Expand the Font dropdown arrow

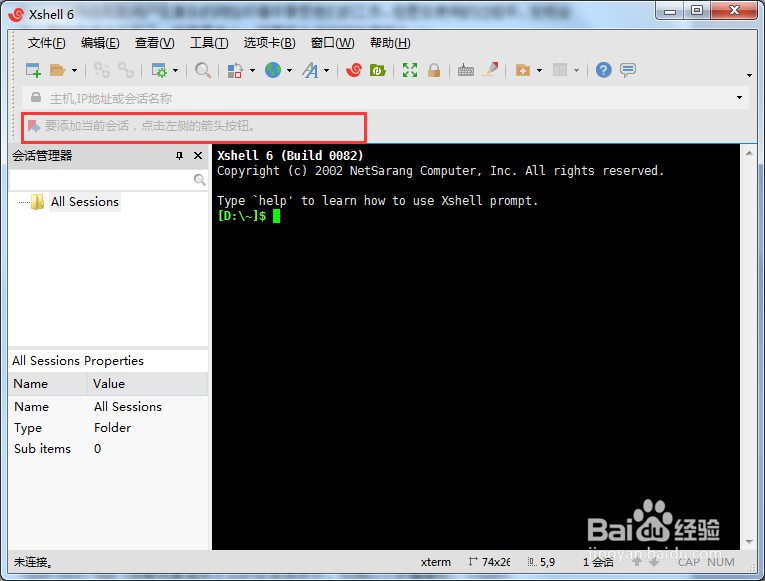pos(326,71)
